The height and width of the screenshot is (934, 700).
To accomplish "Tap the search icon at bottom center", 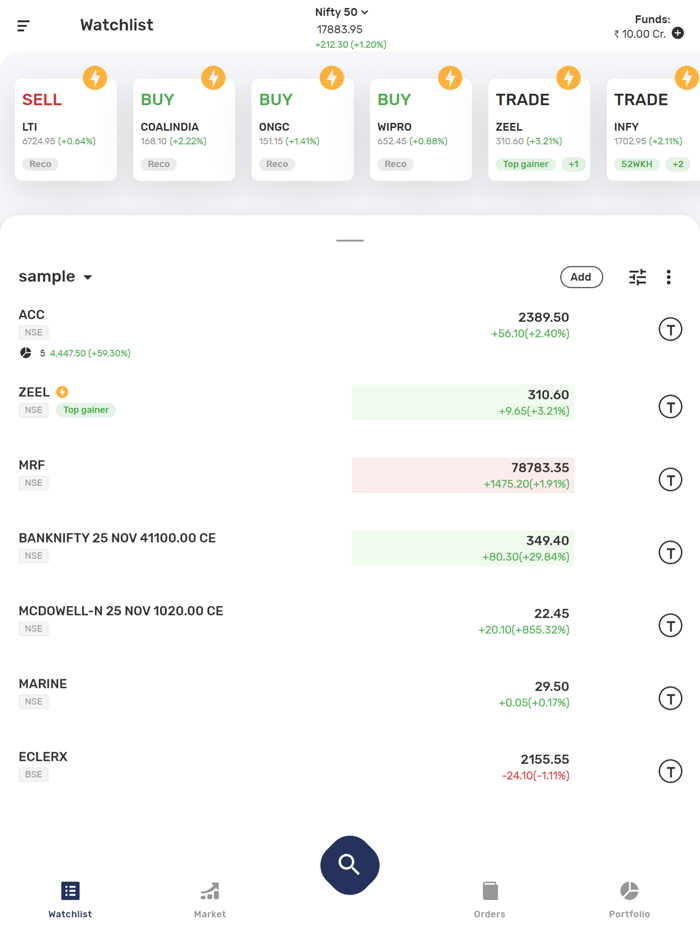I will click(349, 864).
